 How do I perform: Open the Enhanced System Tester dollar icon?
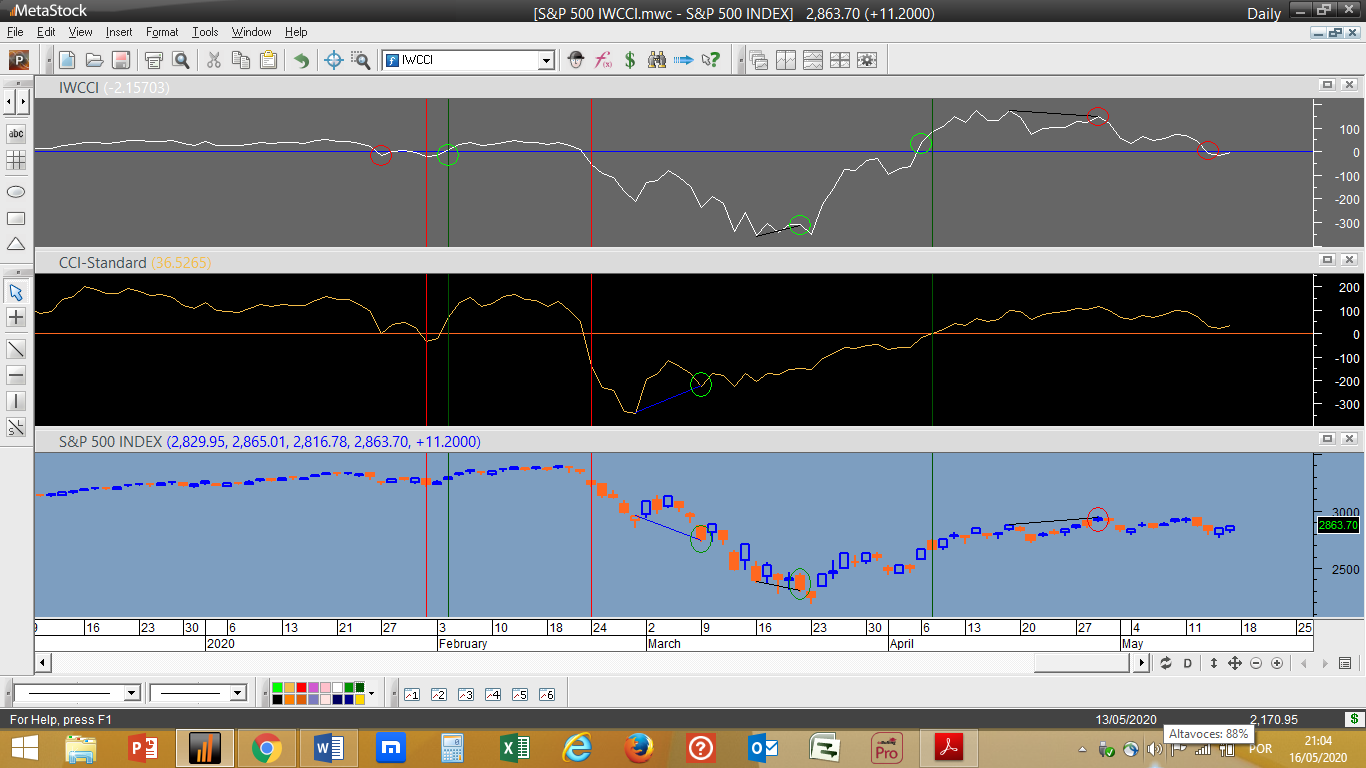630,60
